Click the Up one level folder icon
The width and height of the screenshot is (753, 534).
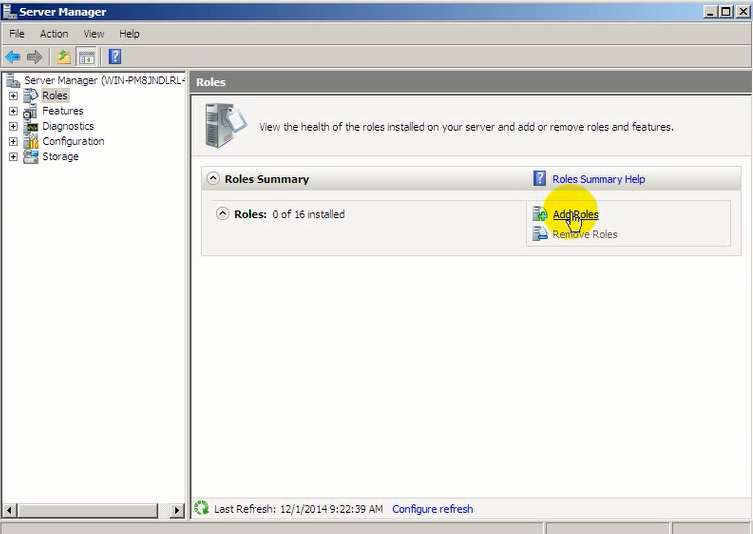click(x=64, y=57)
